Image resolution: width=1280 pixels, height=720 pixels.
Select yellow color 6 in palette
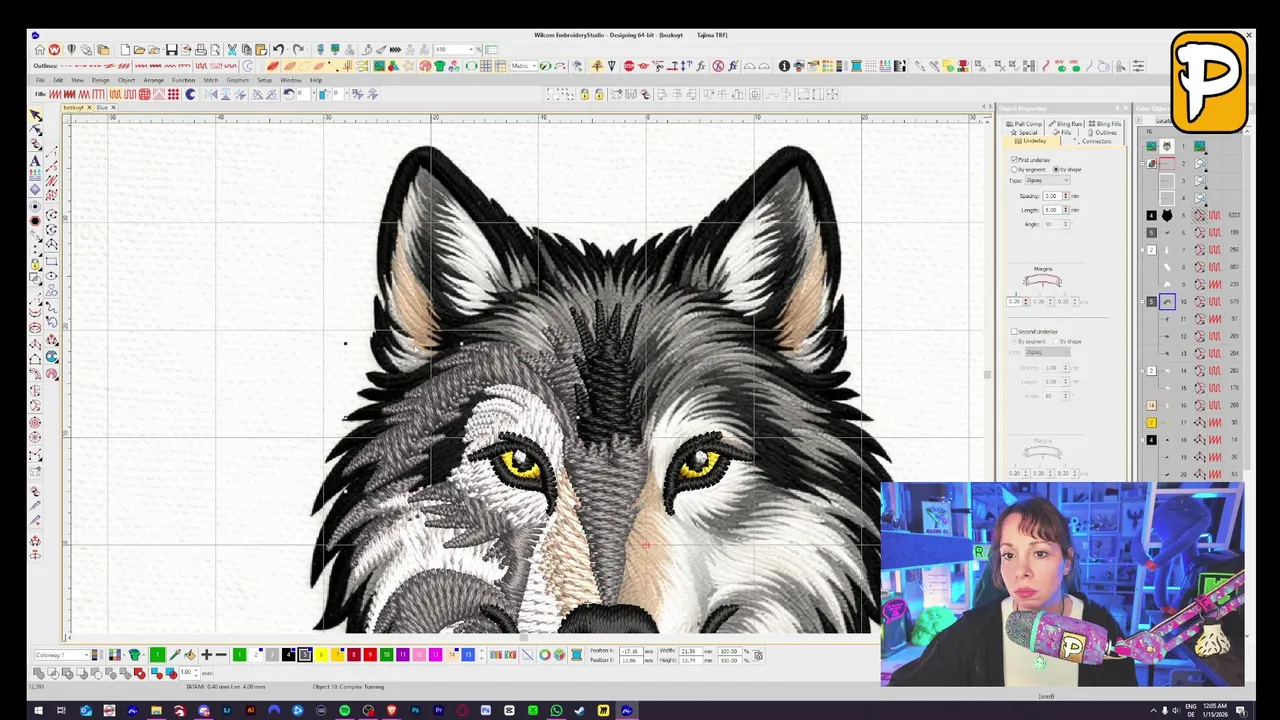coord(321,655)
